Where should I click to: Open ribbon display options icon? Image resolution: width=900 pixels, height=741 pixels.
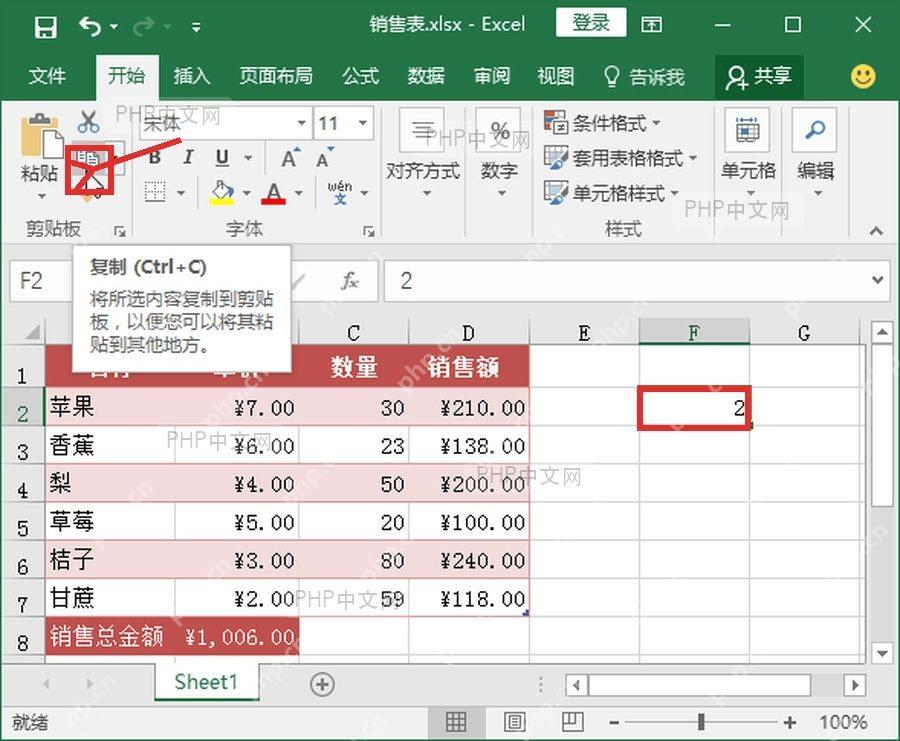651,25
